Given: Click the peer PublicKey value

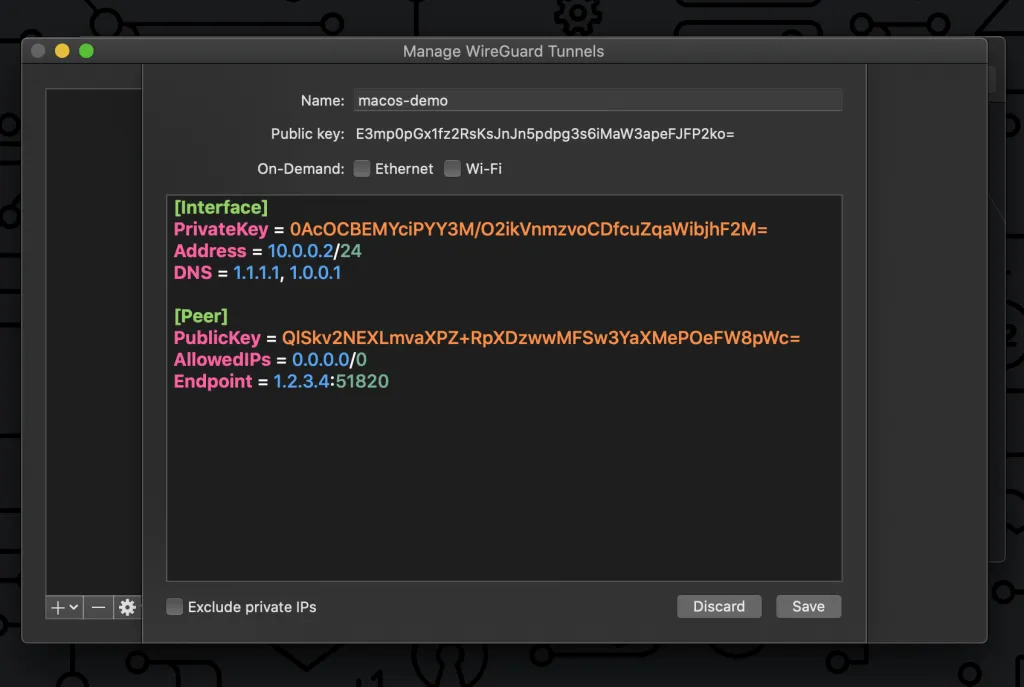Looking at the screenshot, I should (541, 338).
